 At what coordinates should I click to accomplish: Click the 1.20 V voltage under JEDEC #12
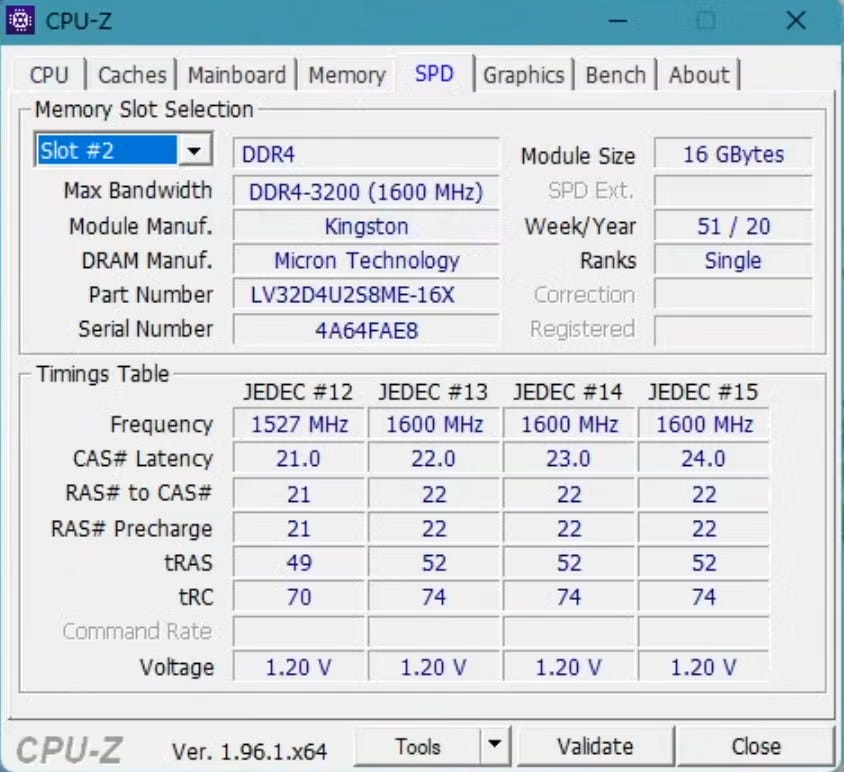point(299,668)
